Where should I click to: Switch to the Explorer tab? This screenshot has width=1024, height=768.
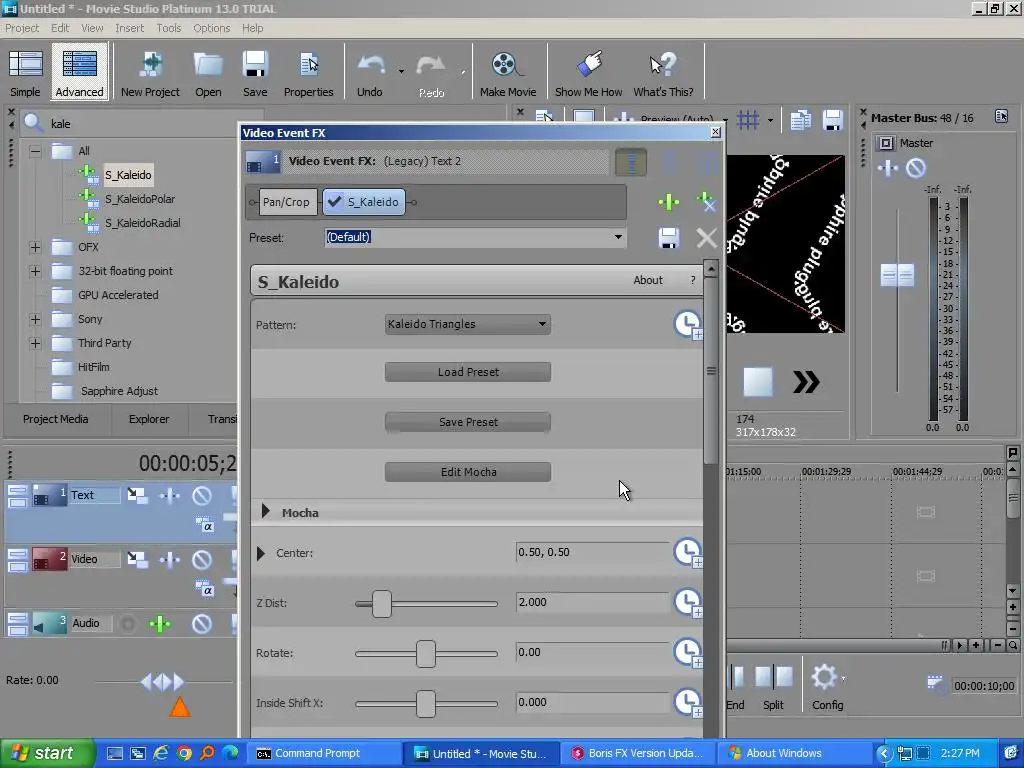(149, 419)
